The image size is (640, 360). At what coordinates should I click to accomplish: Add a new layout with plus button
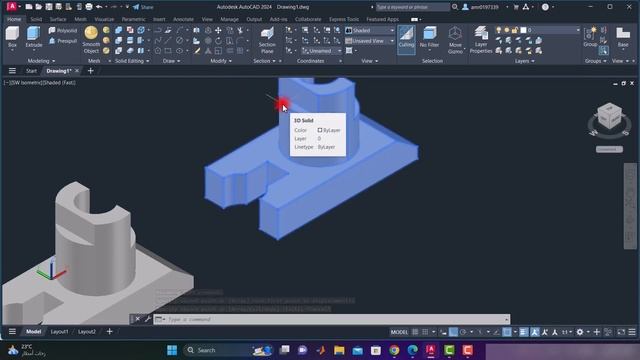pyautogui.click(x=109, y=331)
